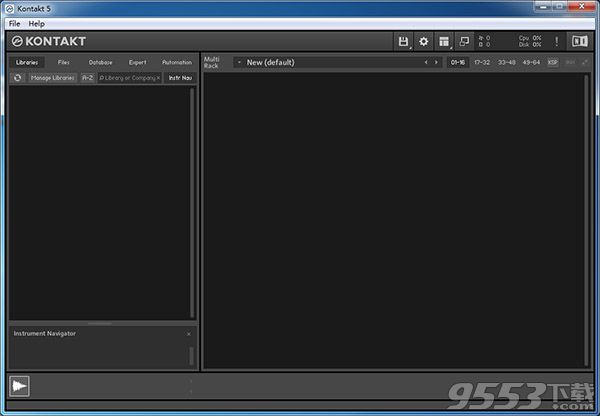Click the Cpu usage readout
This screenshot has height=416, width=600.
click(x=530, y=38)
